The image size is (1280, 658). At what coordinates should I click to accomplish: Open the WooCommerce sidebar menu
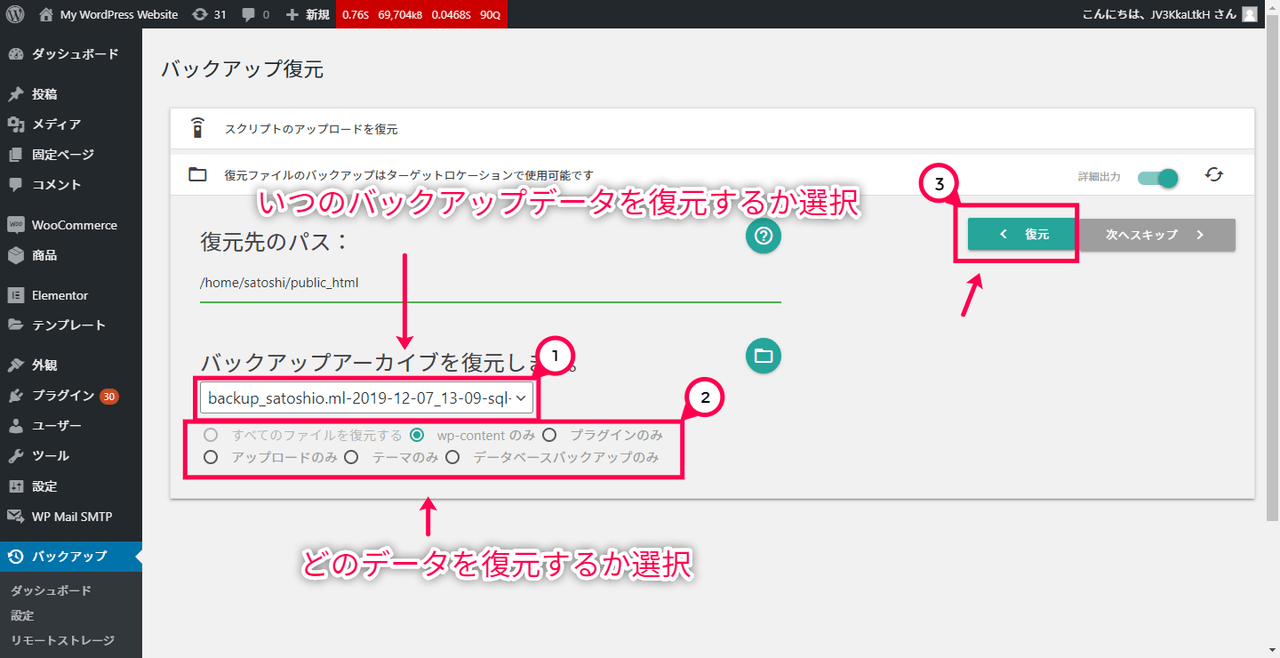point(73,225)
